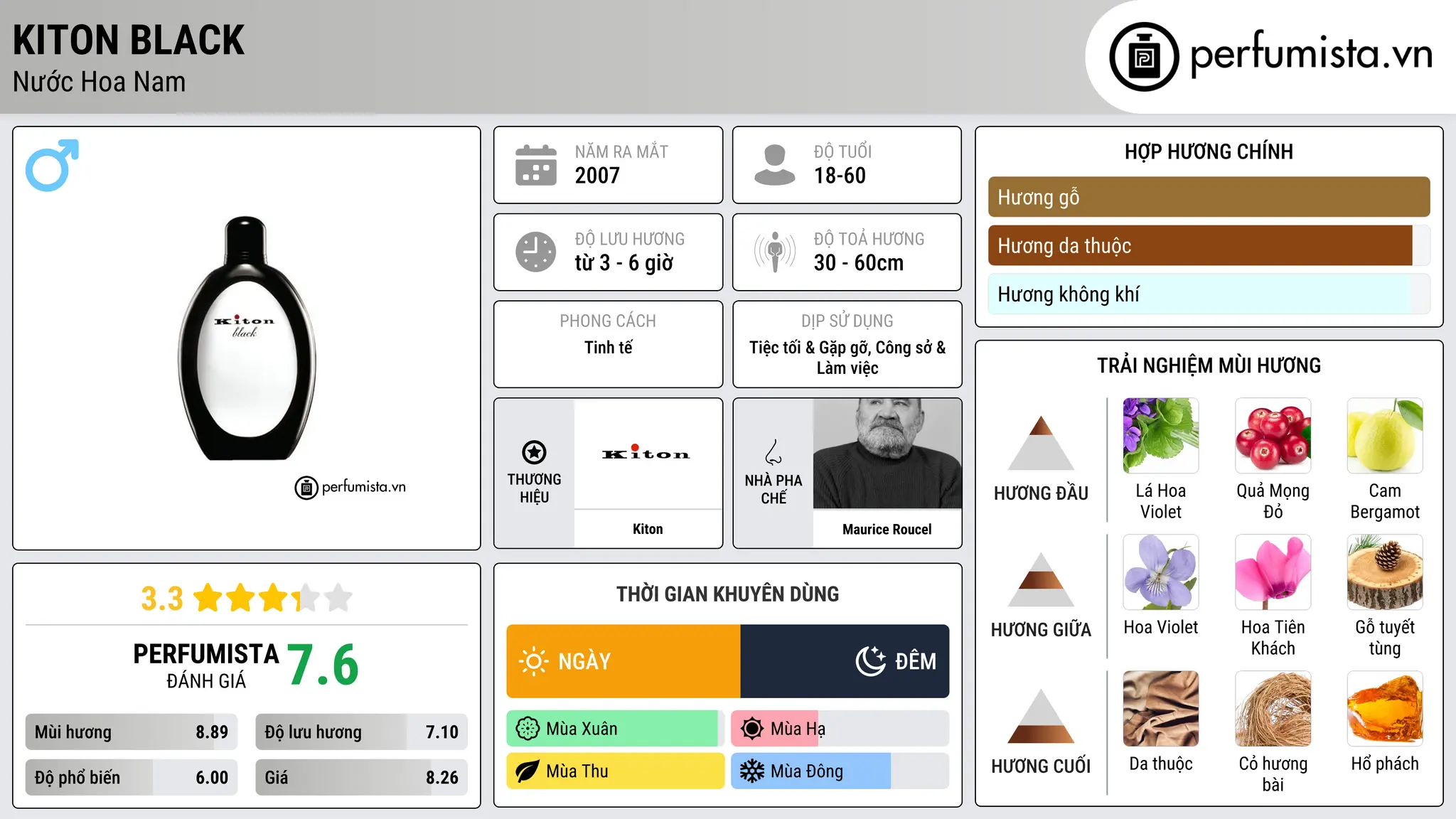Click the style value Tinh tế
The height and width of the screenshot is (819, 1456).
pos(608,348)
